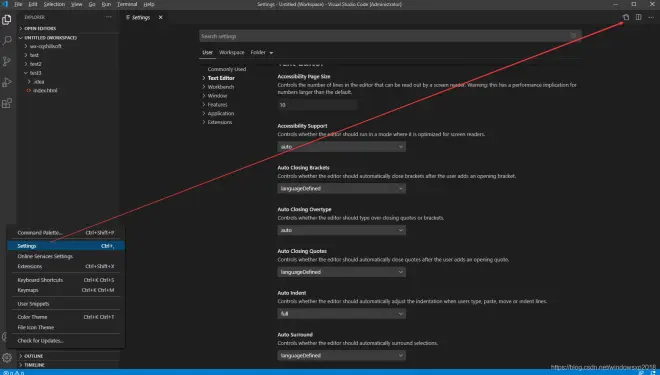
Task: Choose Keymaps menu entry
Action: (66, 290)
